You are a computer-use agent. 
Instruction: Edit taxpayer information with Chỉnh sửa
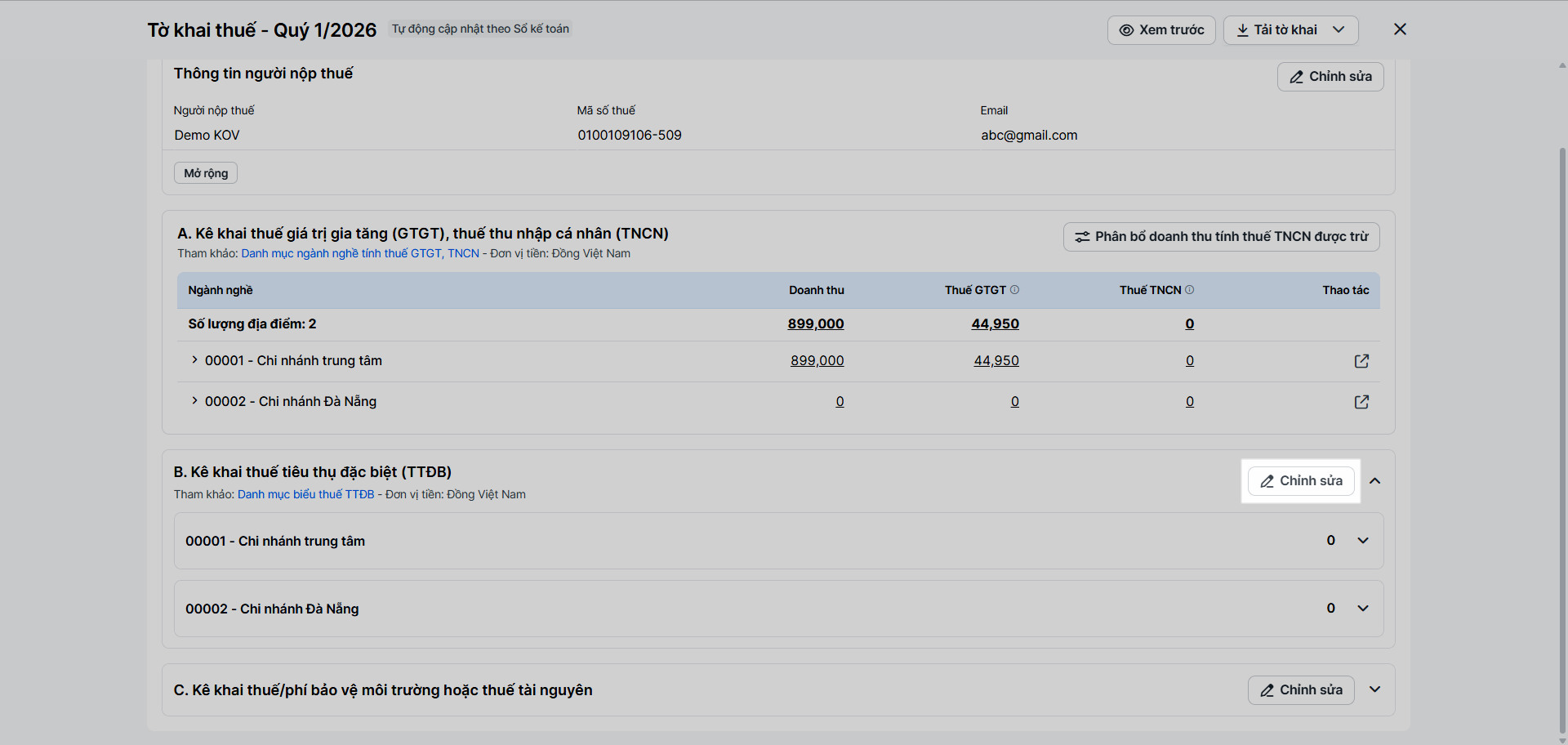(x=1330, y=77)
